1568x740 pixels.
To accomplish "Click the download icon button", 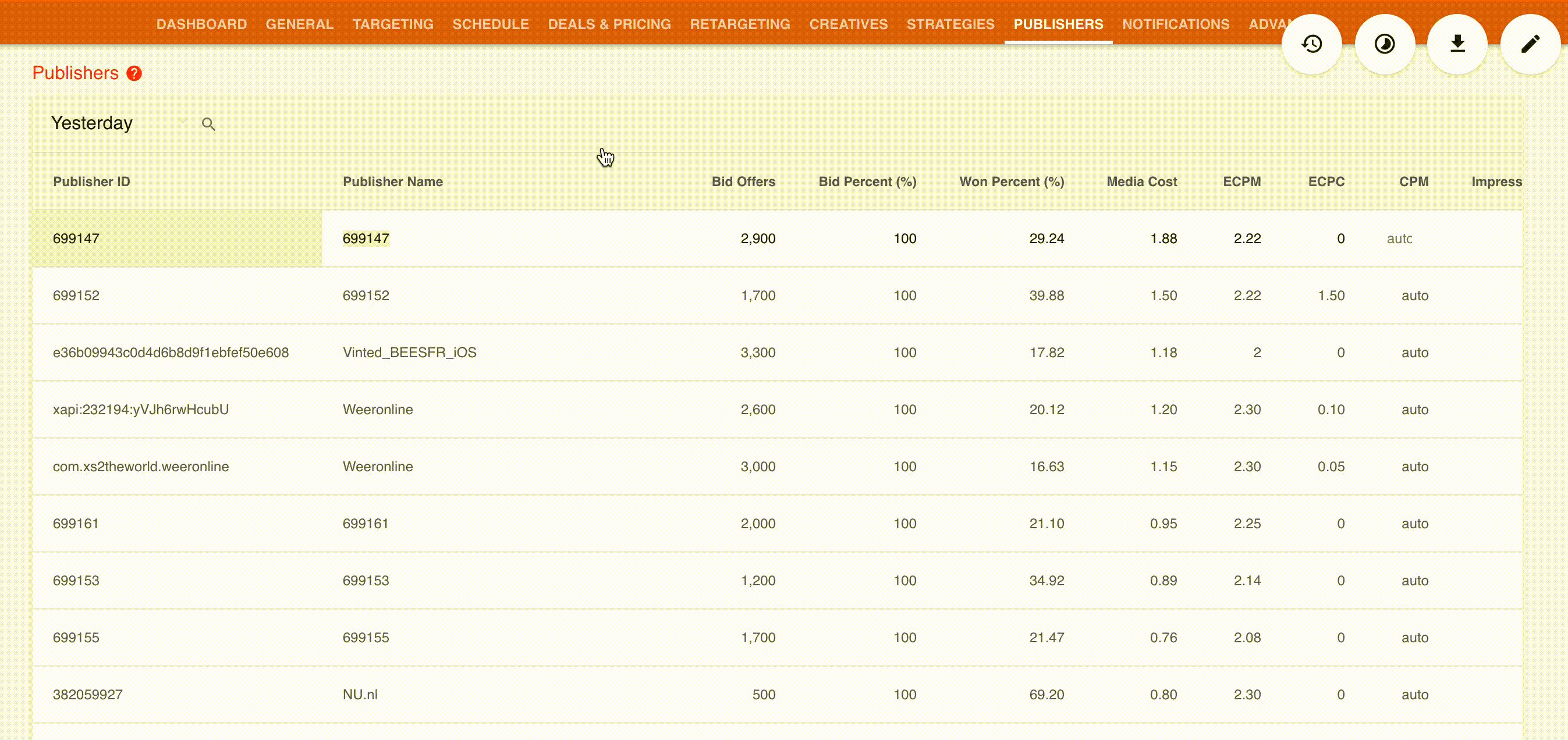I will pos(1457,44).
